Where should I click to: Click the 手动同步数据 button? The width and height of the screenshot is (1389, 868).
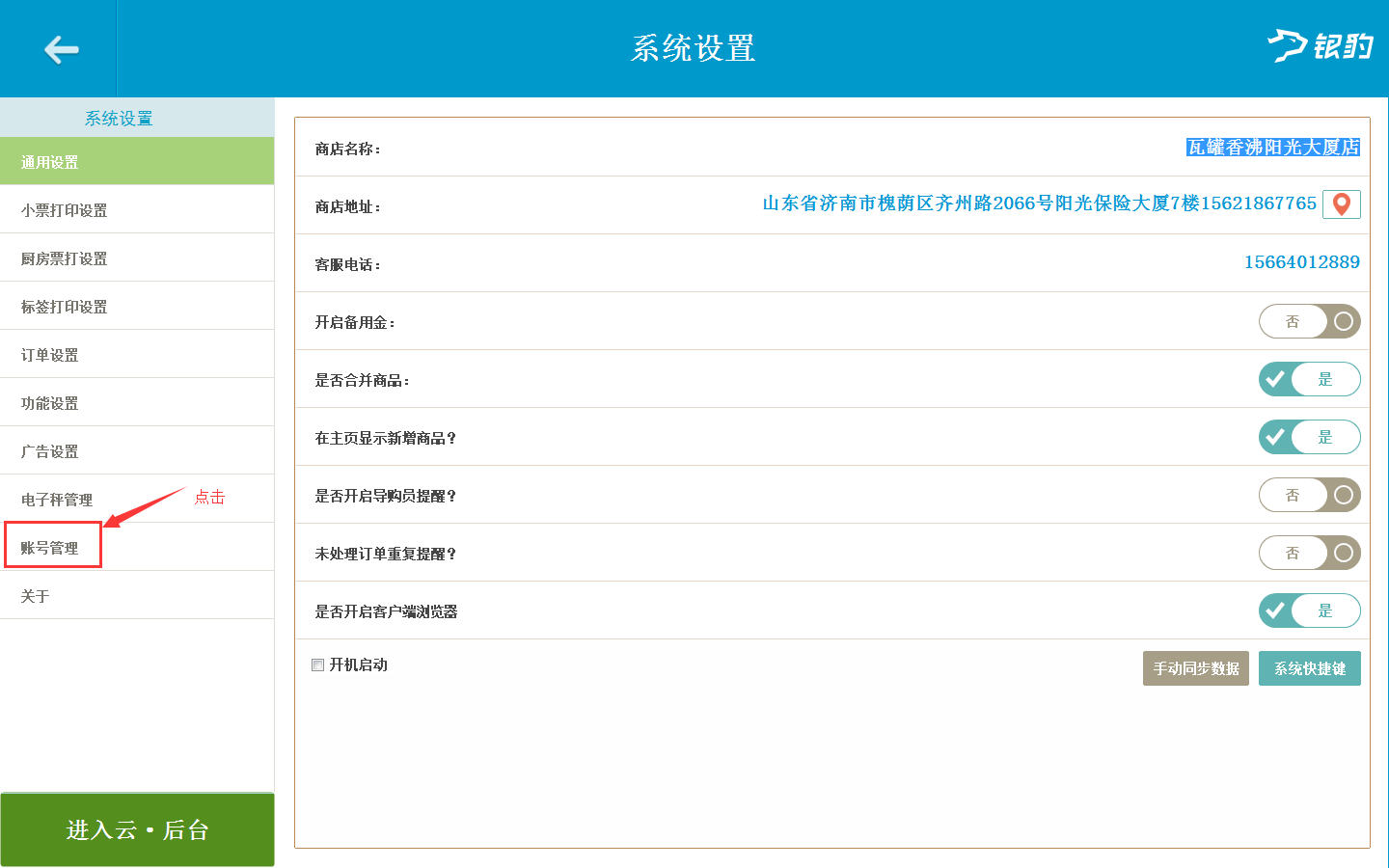pyautogui.click(x=1196, y=668)
